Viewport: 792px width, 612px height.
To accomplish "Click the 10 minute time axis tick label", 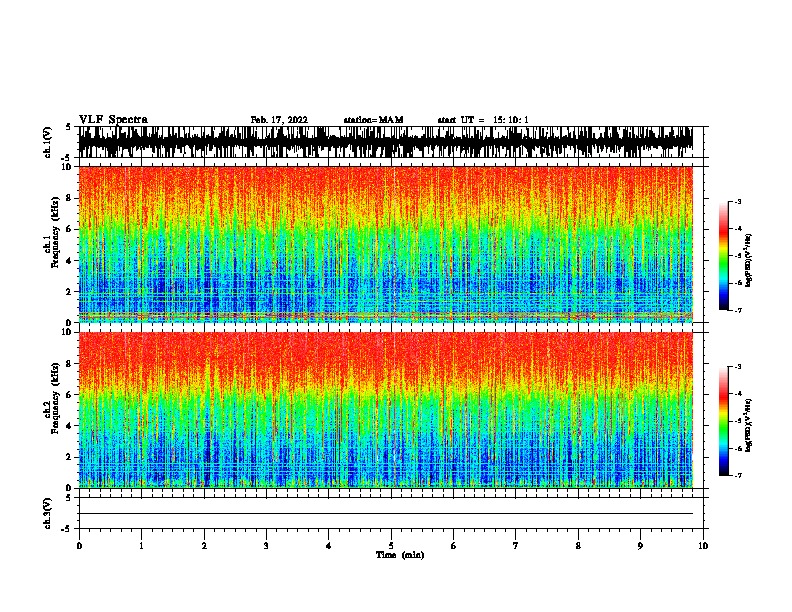I will pyautogui.click(x=703, y=546).
